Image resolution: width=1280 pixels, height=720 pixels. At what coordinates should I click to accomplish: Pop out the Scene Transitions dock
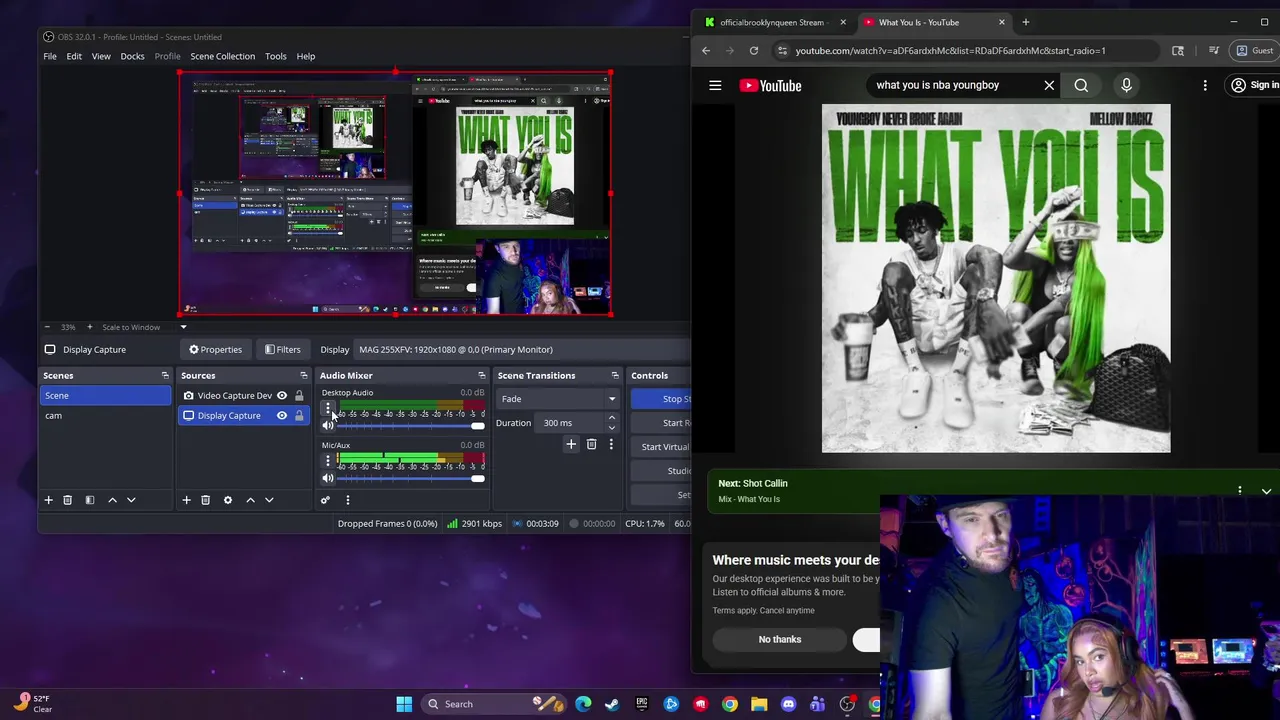point(615,376)
